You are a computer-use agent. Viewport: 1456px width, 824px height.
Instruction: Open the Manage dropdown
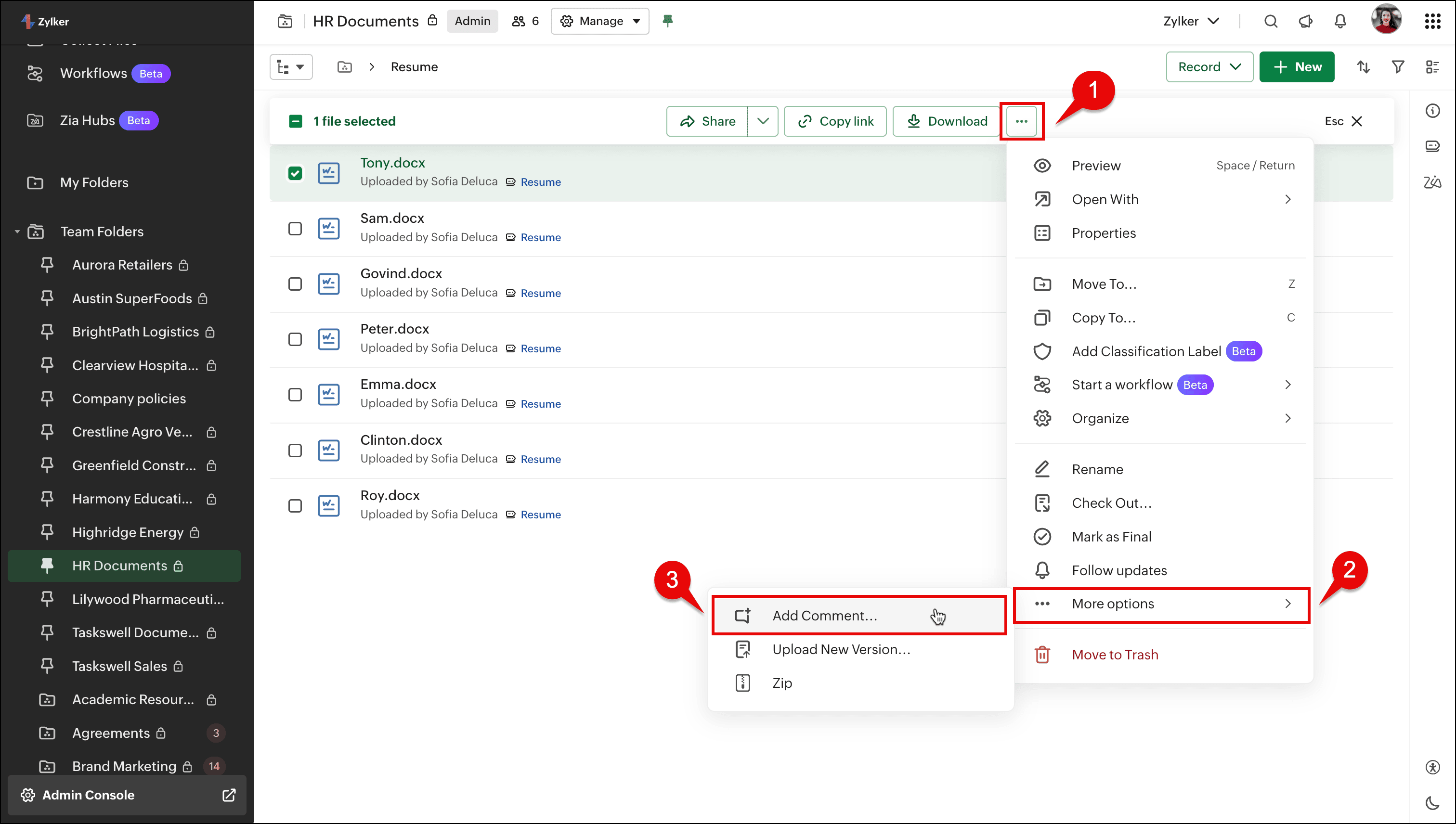(600, 21)
